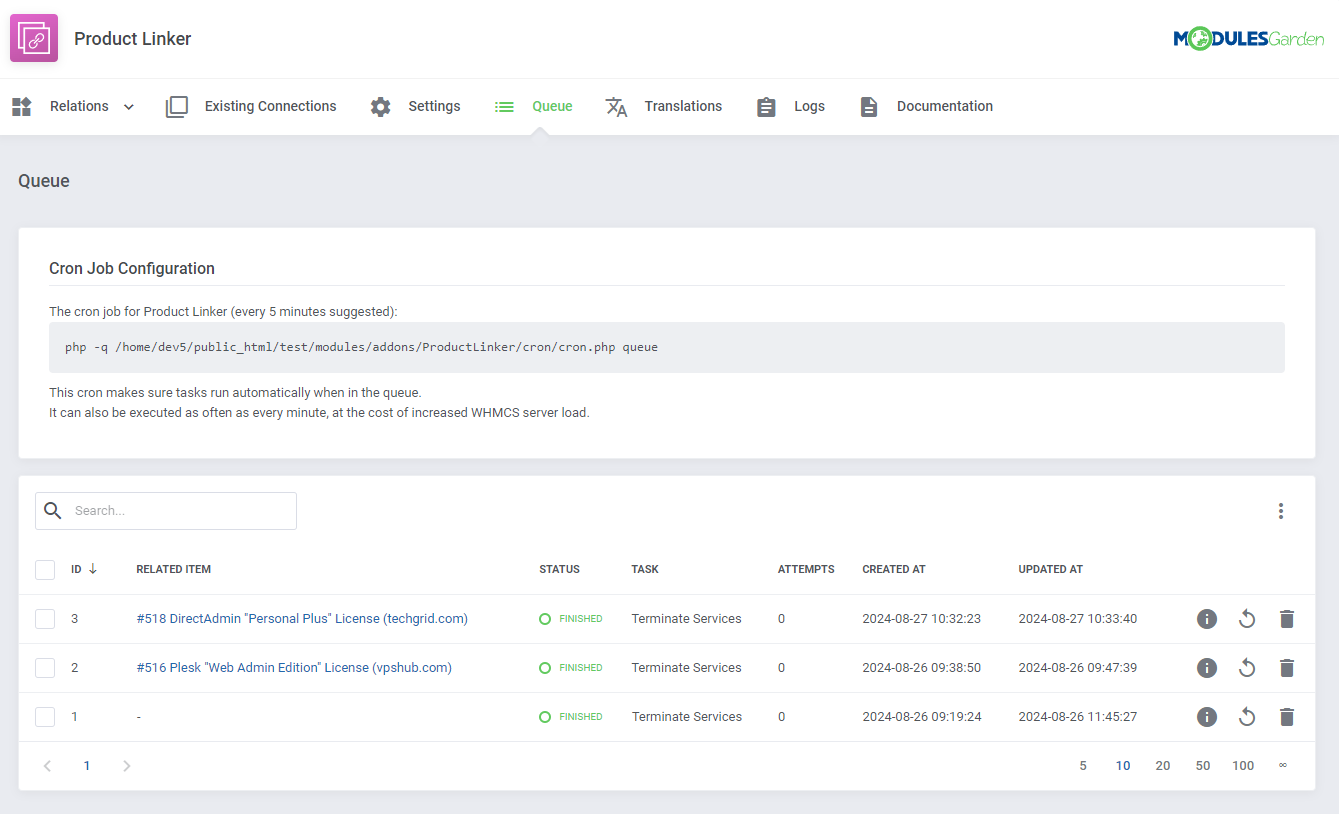Click updated date 2024-08-26 11:45:27

pos(1078,717)
